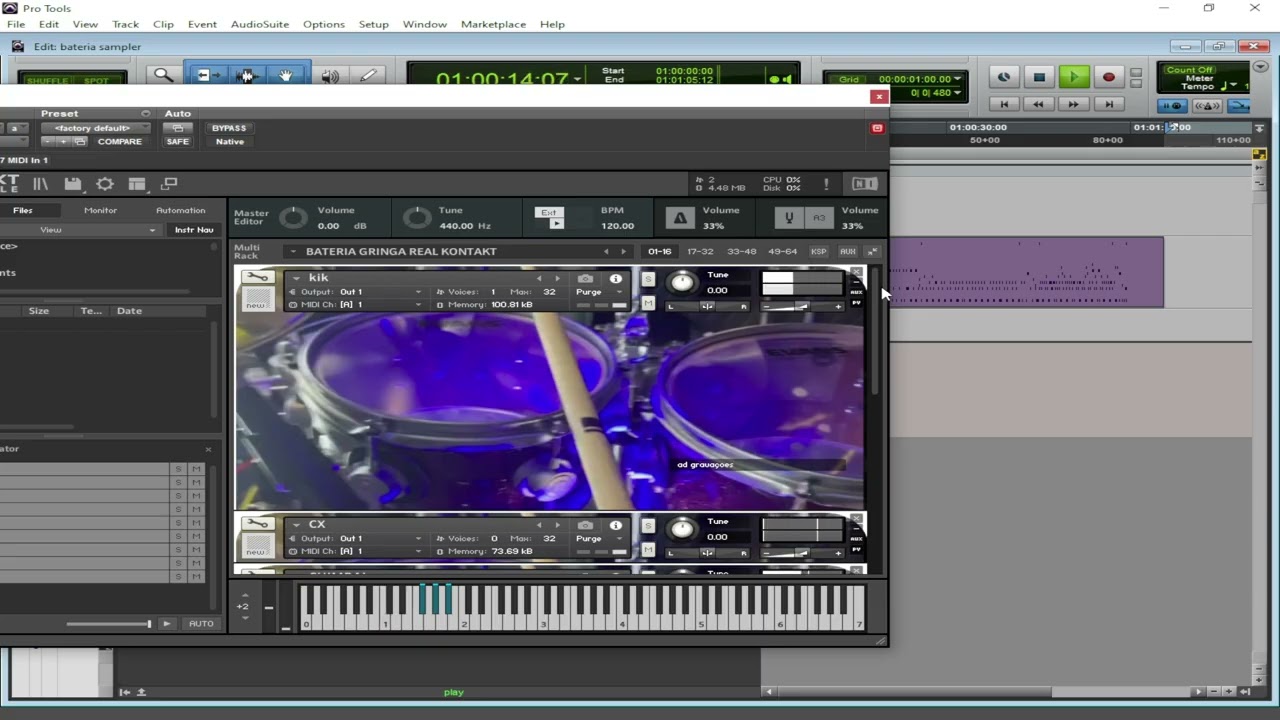Select the Selector waveform tool
1280x720 pixels.
pyautogui.click(x=247, y=75)
